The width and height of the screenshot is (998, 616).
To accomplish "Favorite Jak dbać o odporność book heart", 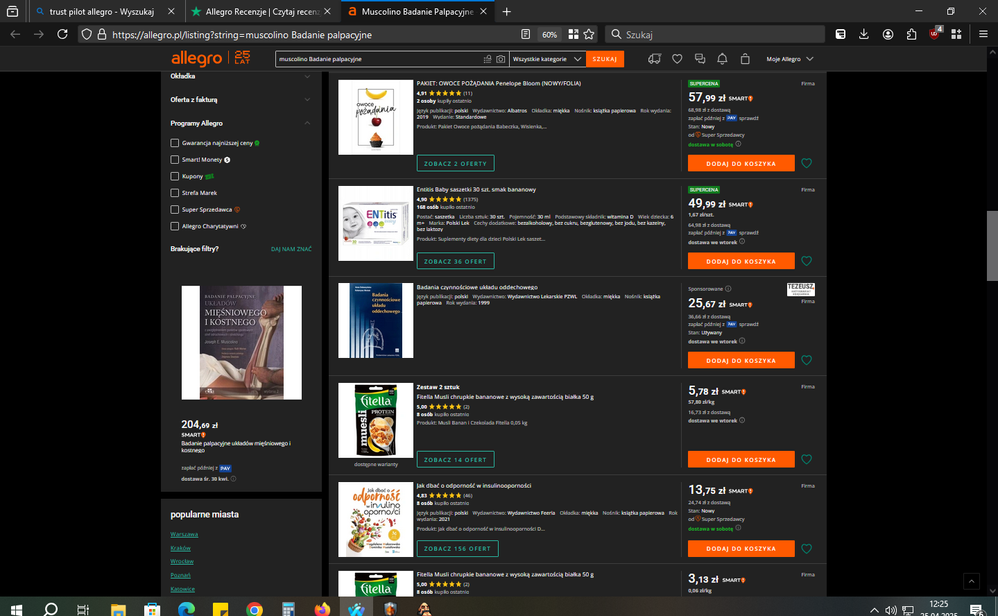I will [x=806, y=549].
